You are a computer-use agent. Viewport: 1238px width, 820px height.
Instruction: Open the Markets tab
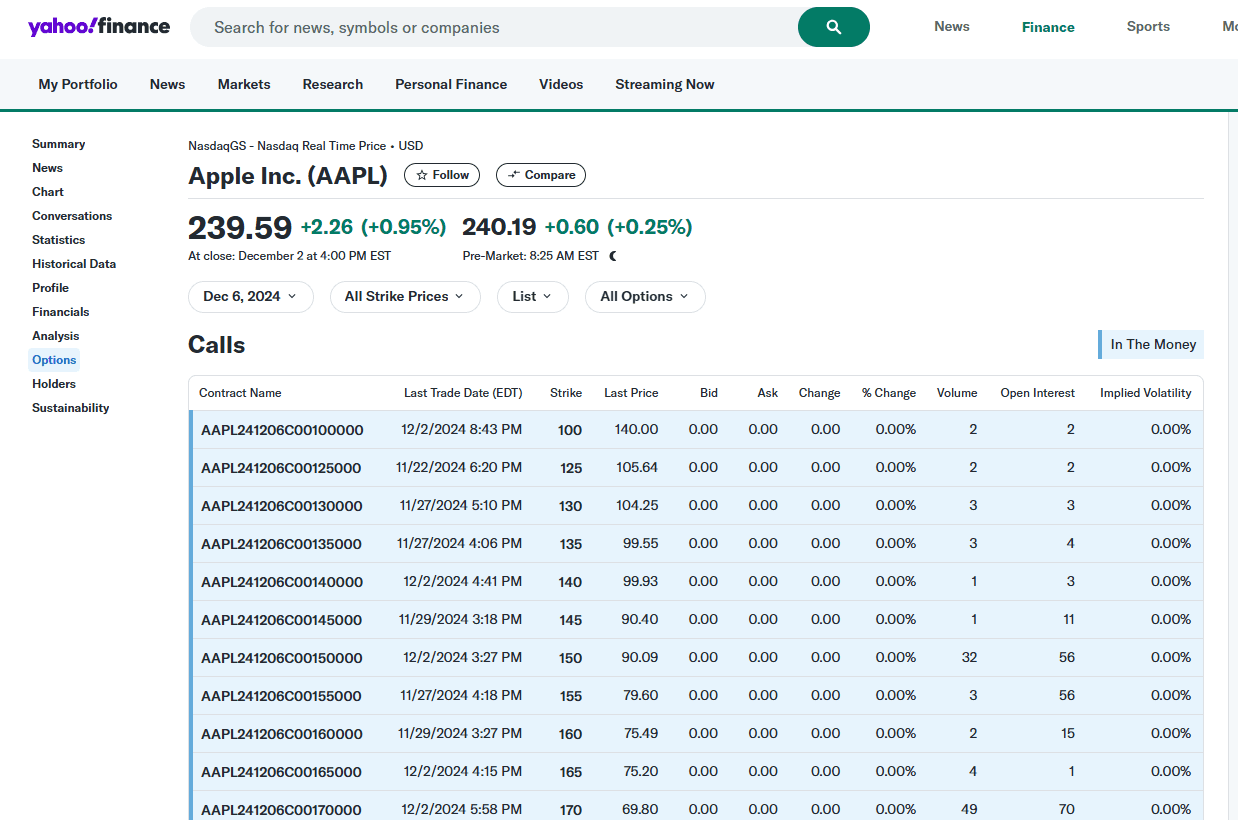pyautogui.click(x=244, y=84)
